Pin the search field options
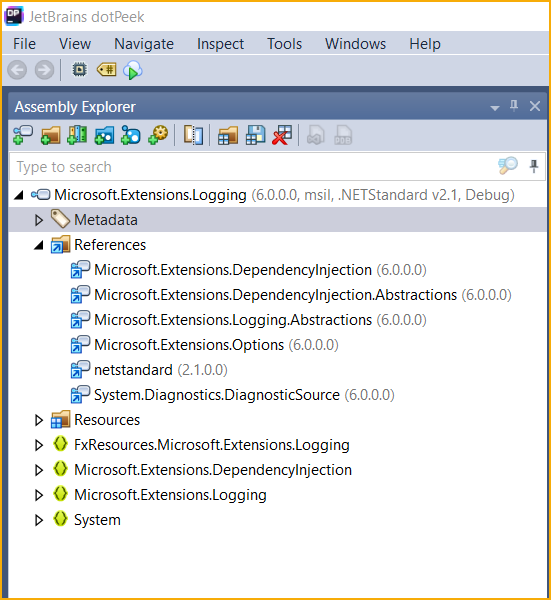 [x=534, y=166]
